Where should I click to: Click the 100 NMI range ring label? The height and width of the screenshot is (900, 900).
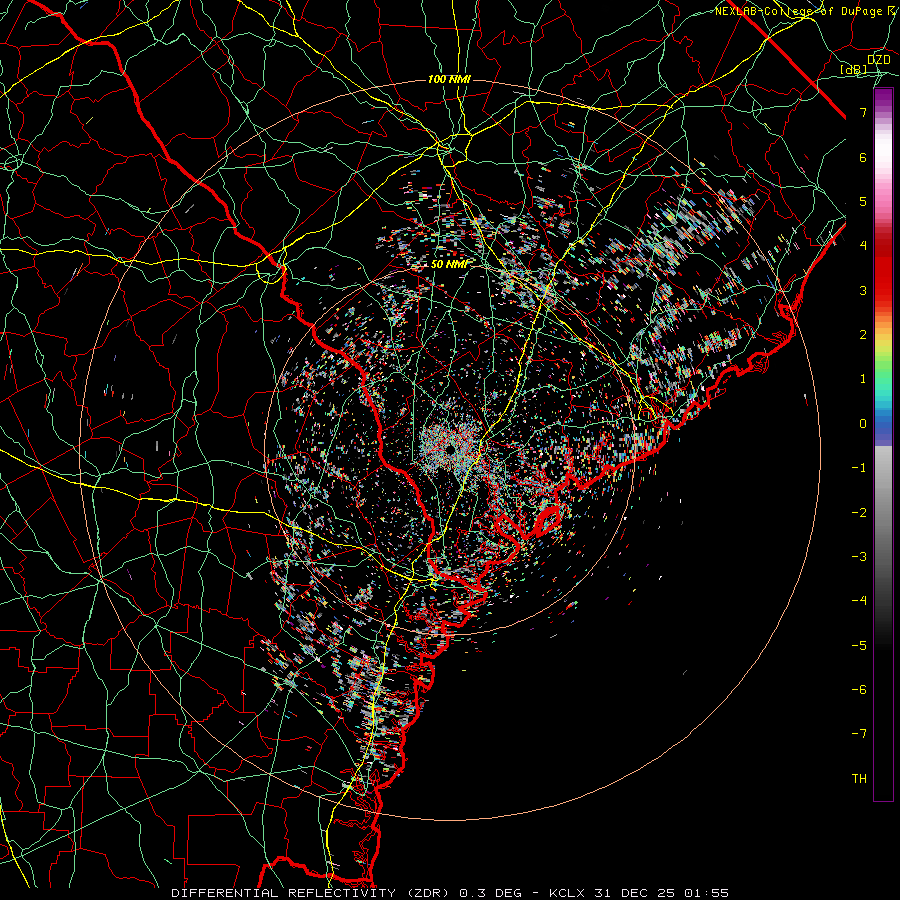(449, 79)
